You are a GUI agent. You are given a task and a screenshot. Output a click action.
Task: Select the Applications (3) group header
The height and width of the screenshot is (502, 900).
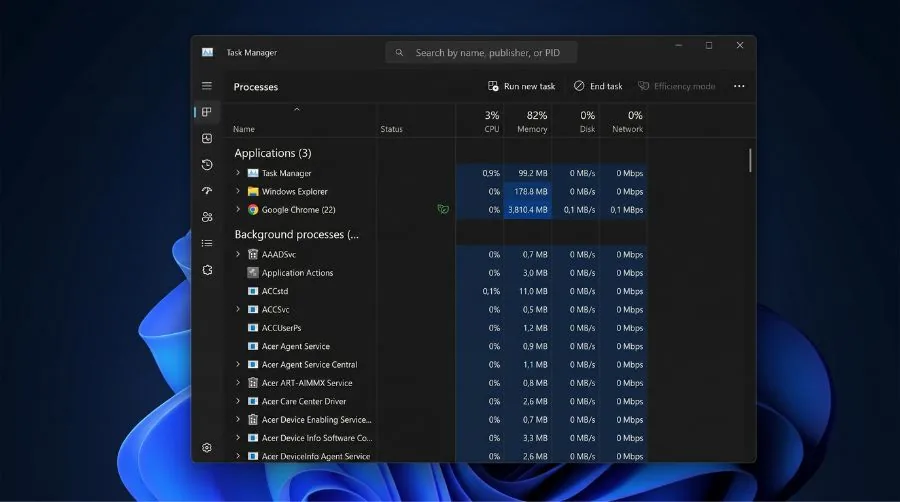(x=273, y=153)
